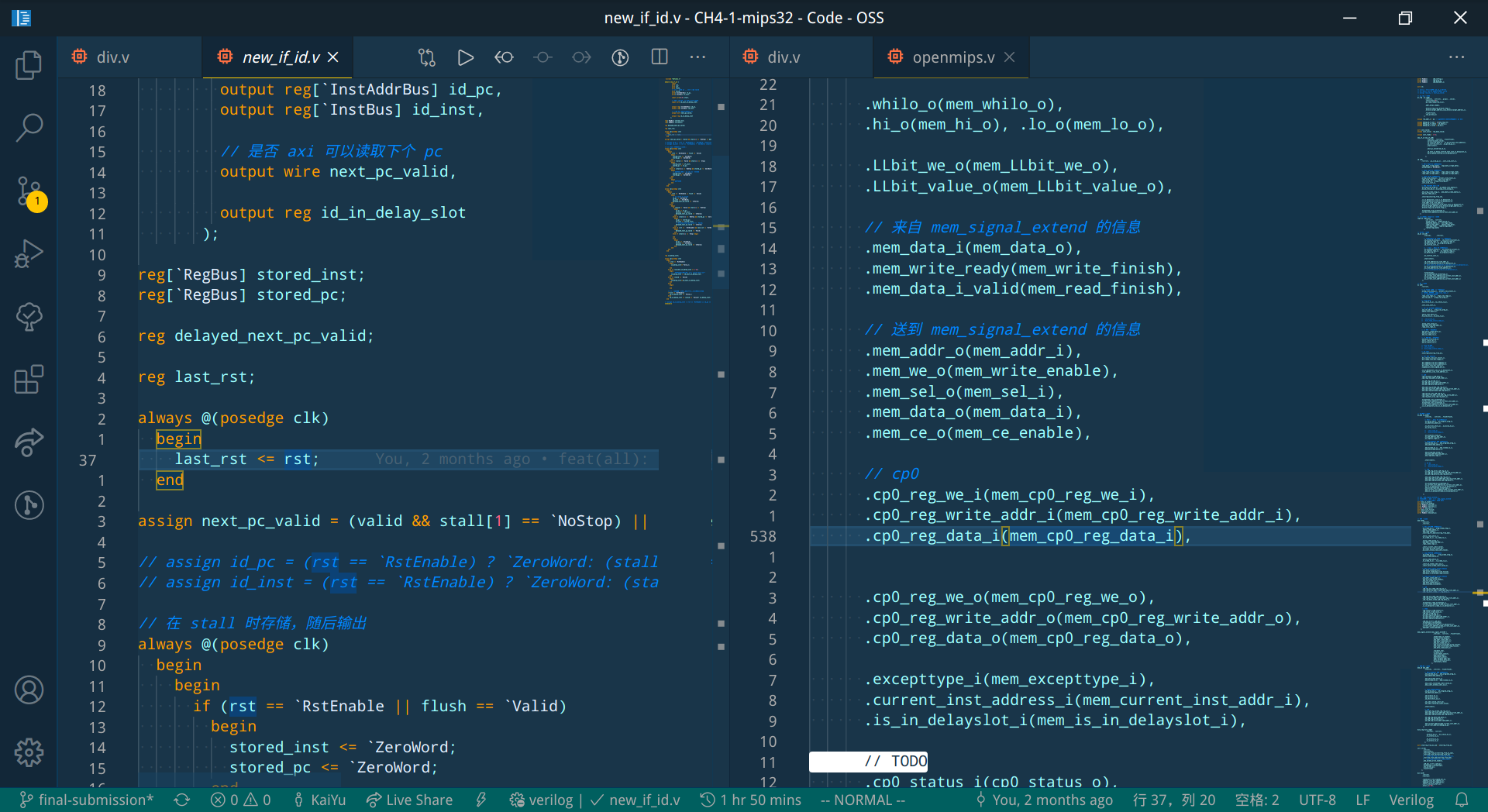Click the inline blame 'You, 2 months ago' annotation
The height and width of the screenshot is (812, 1488).
pos(511,459)
